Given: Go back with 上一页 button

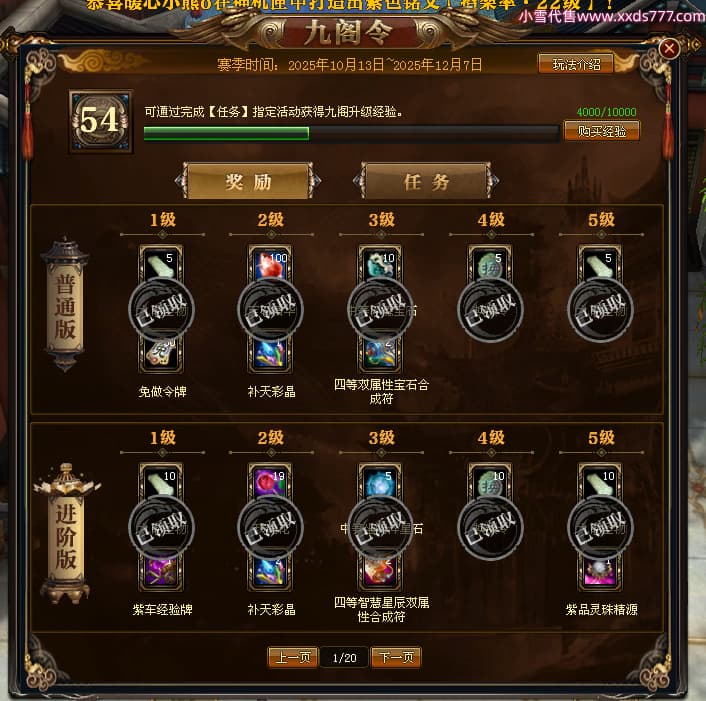Looking at the screenshot, I should (x=293, y=657).
